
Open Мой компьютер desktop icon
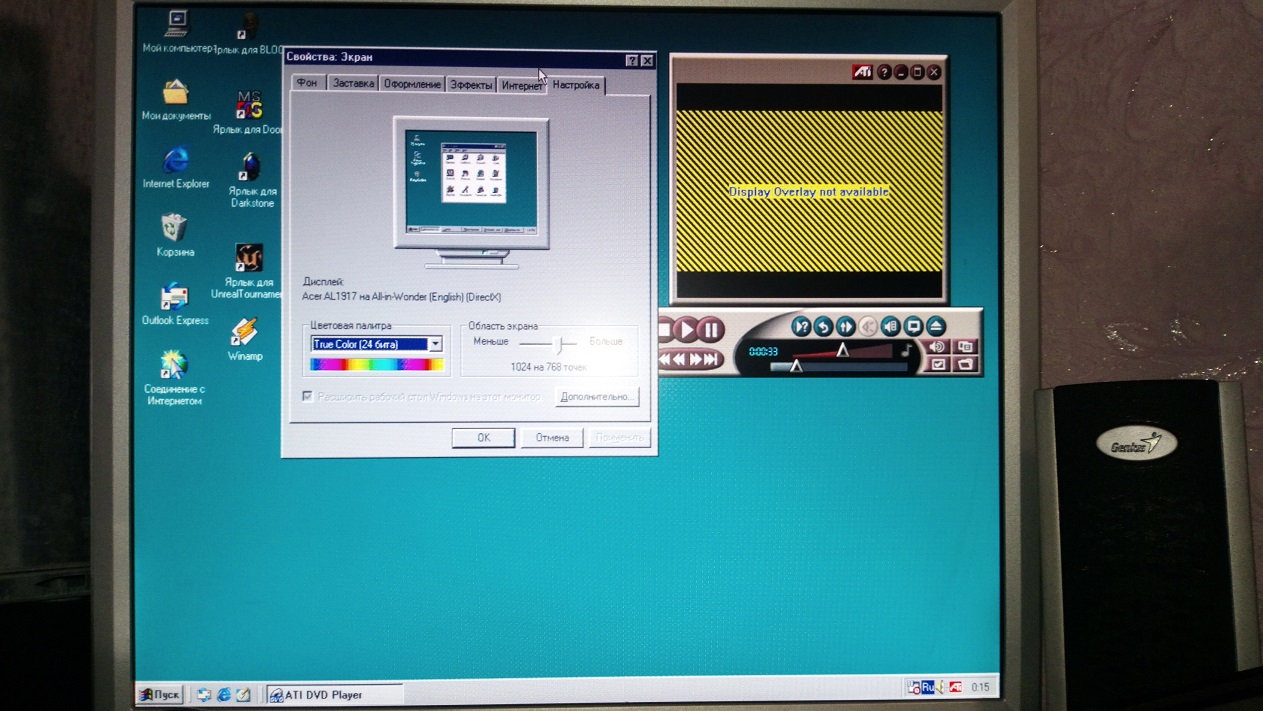pyautogui.click(x=177, y=31)
